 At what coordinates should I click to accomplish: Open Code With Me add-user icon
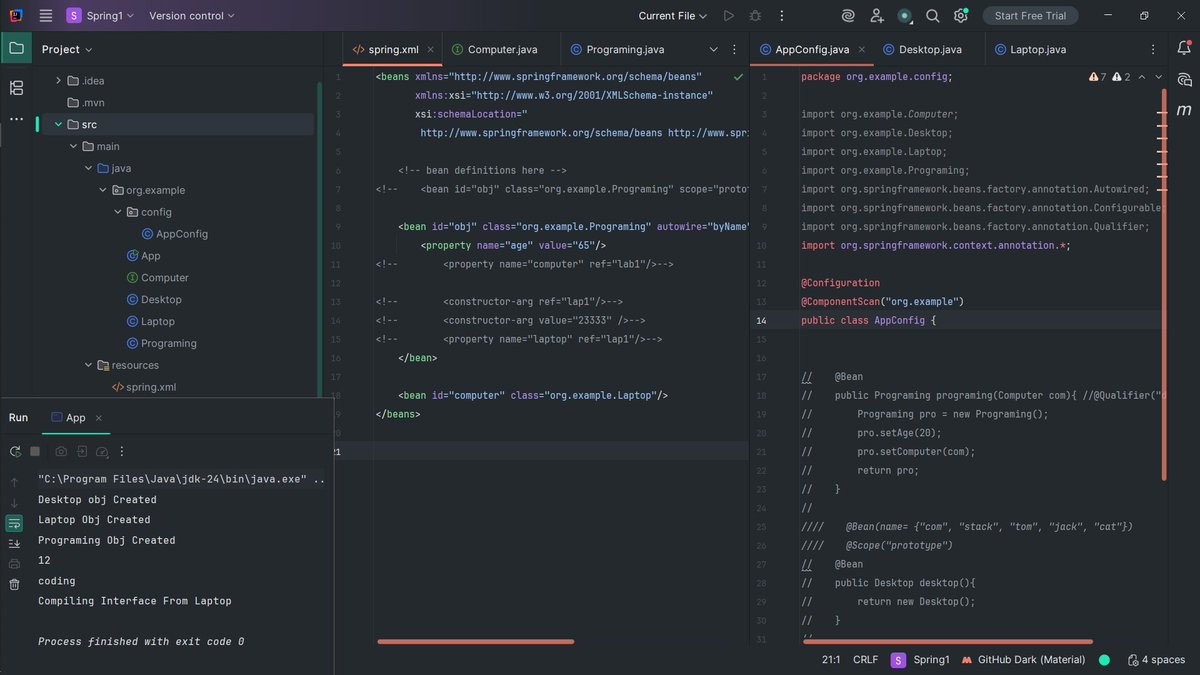click(877, 16)
